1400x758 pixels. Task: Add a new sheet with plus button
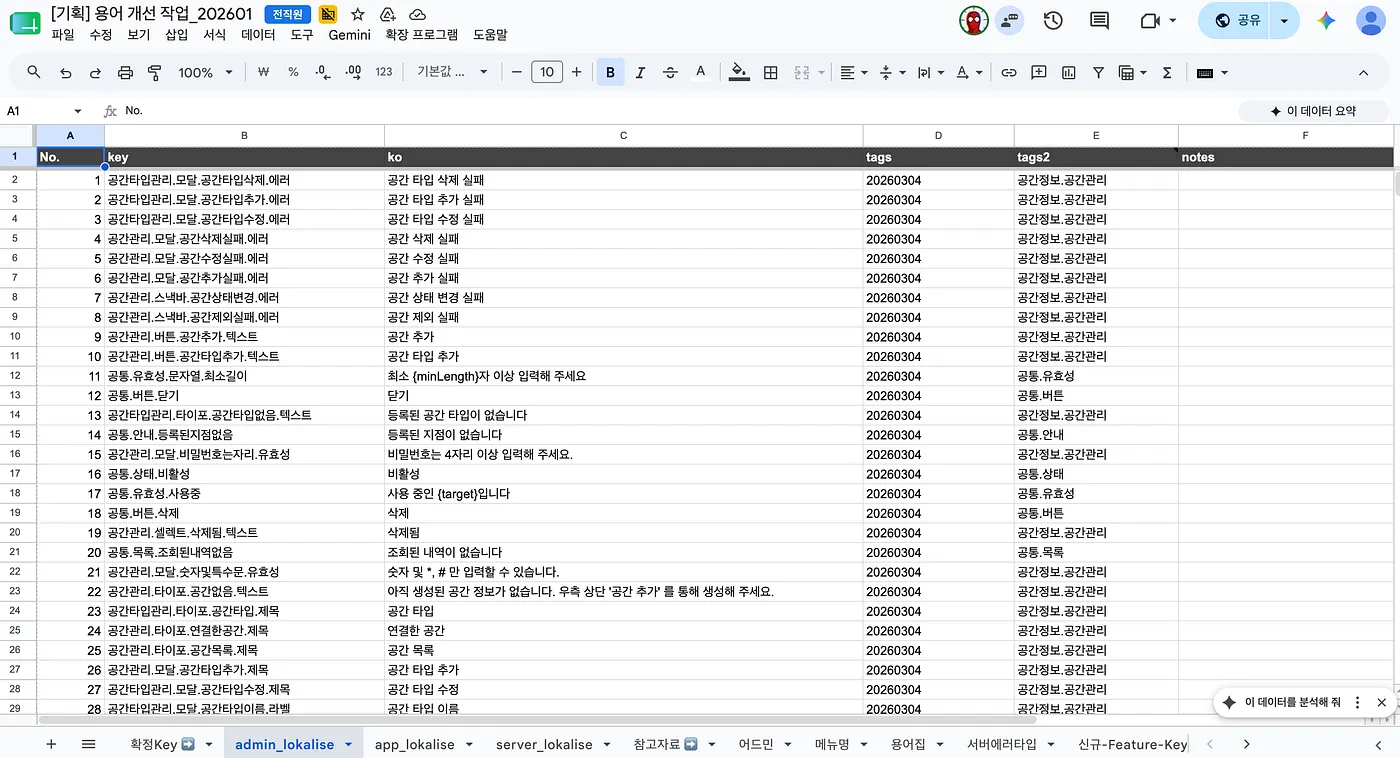pyautogui.click(x=51, y=744)
